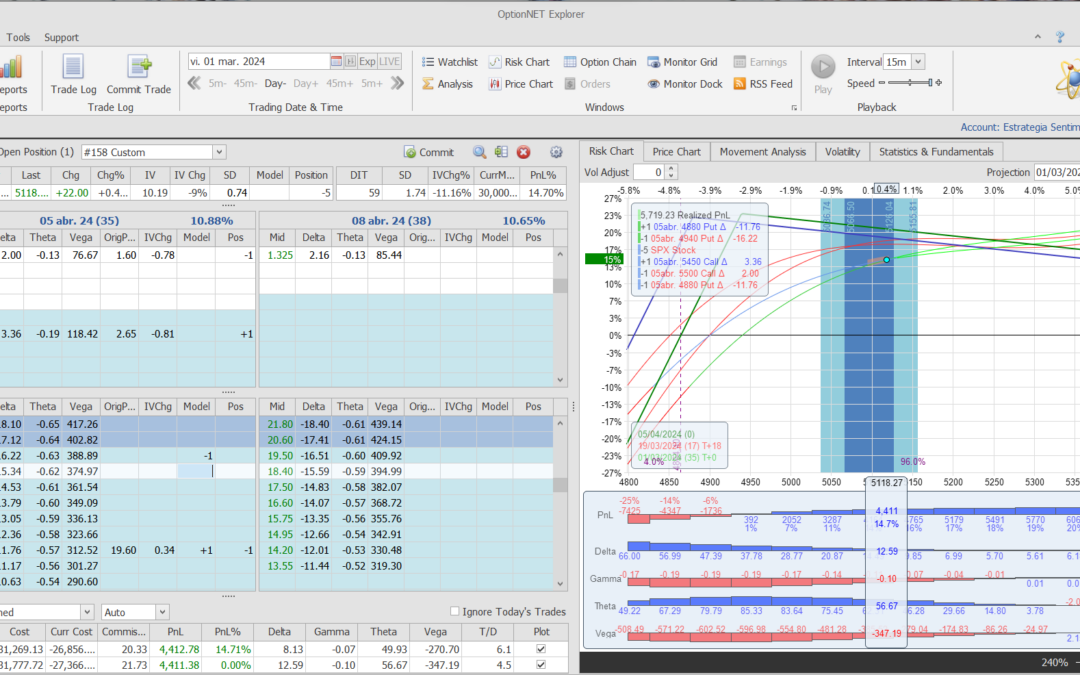Open the playback Interval 15m dropdown
The height and width of the screenshot is (675, 1080).
click(x=918, y=62)
